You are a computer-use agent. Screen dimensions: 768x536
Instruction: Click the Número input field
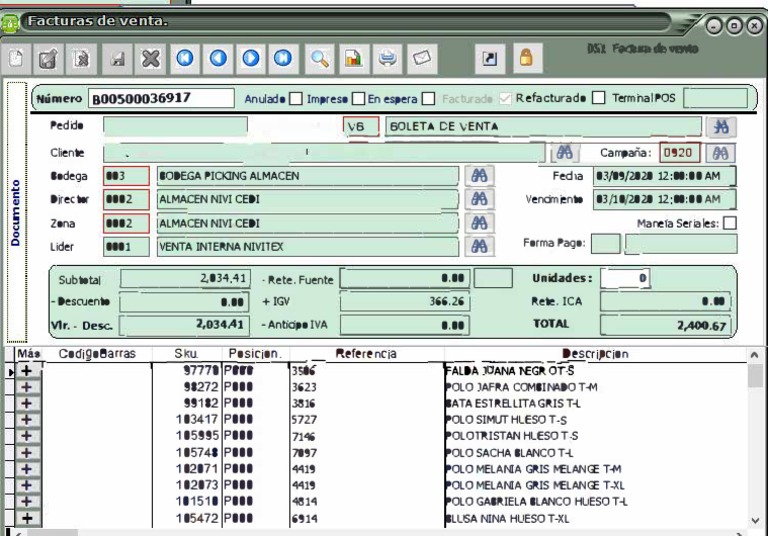(161, 98)
